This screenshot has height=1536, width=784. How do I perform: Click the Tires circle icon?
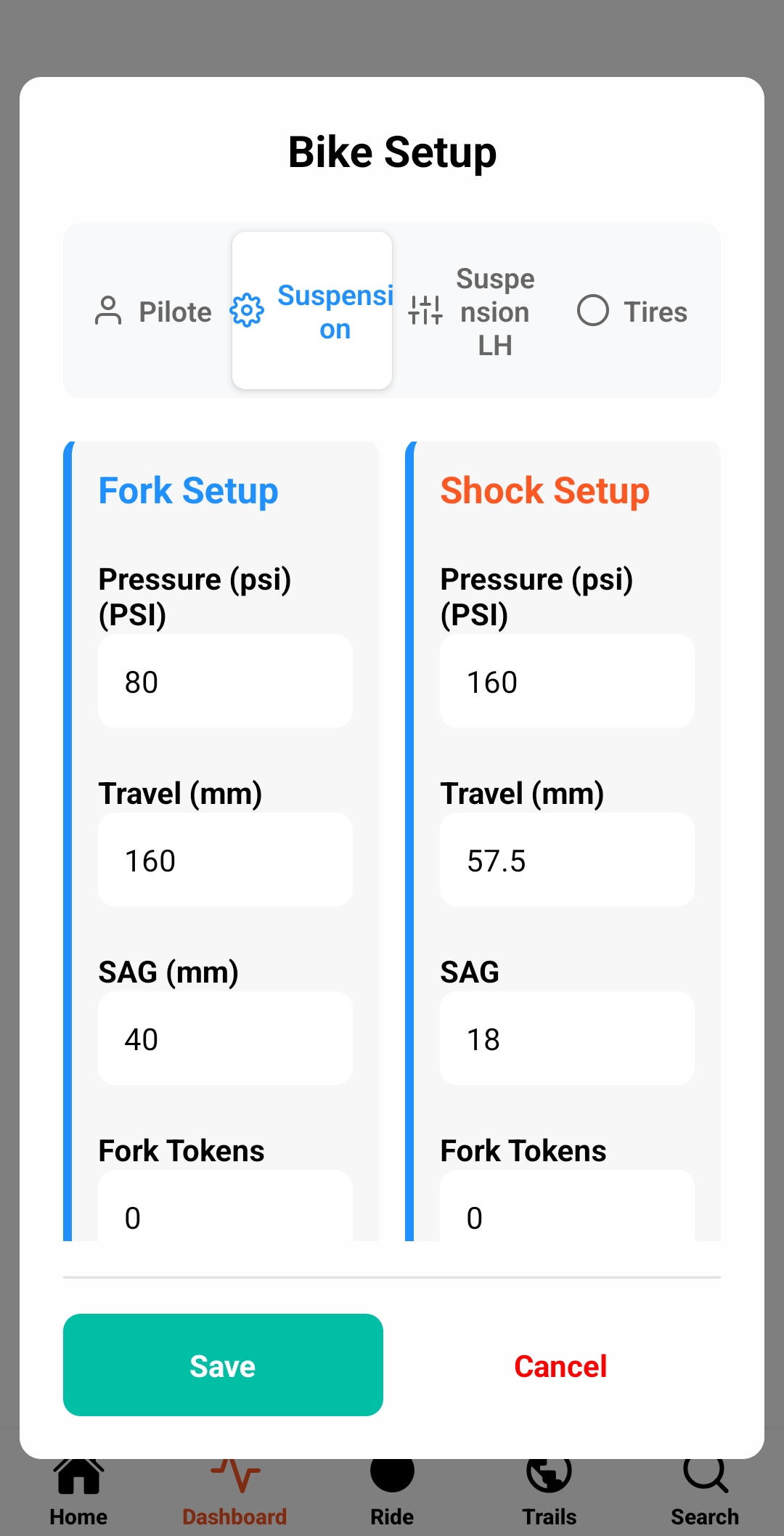[x=593, y=311]
